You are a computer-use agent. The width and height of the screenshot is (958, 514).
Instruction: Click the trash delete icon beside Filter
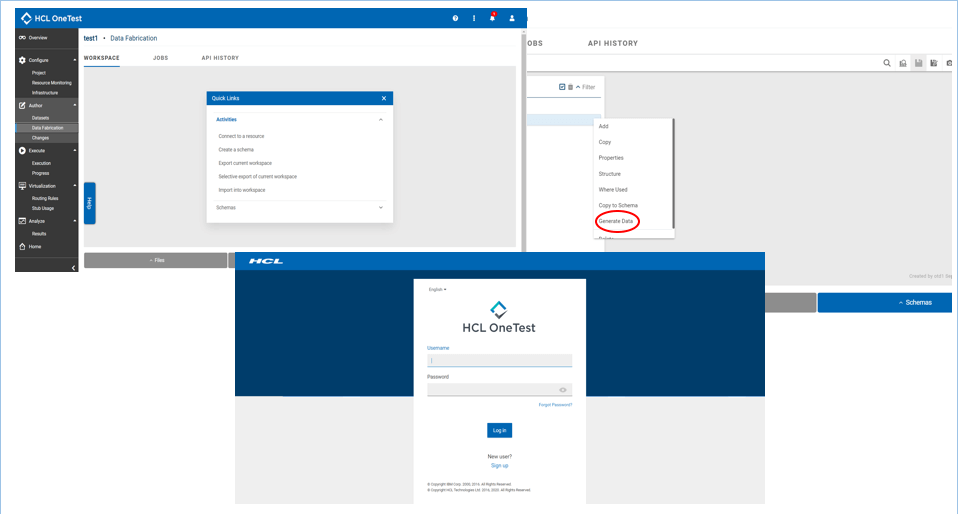(x=571, y=87)
